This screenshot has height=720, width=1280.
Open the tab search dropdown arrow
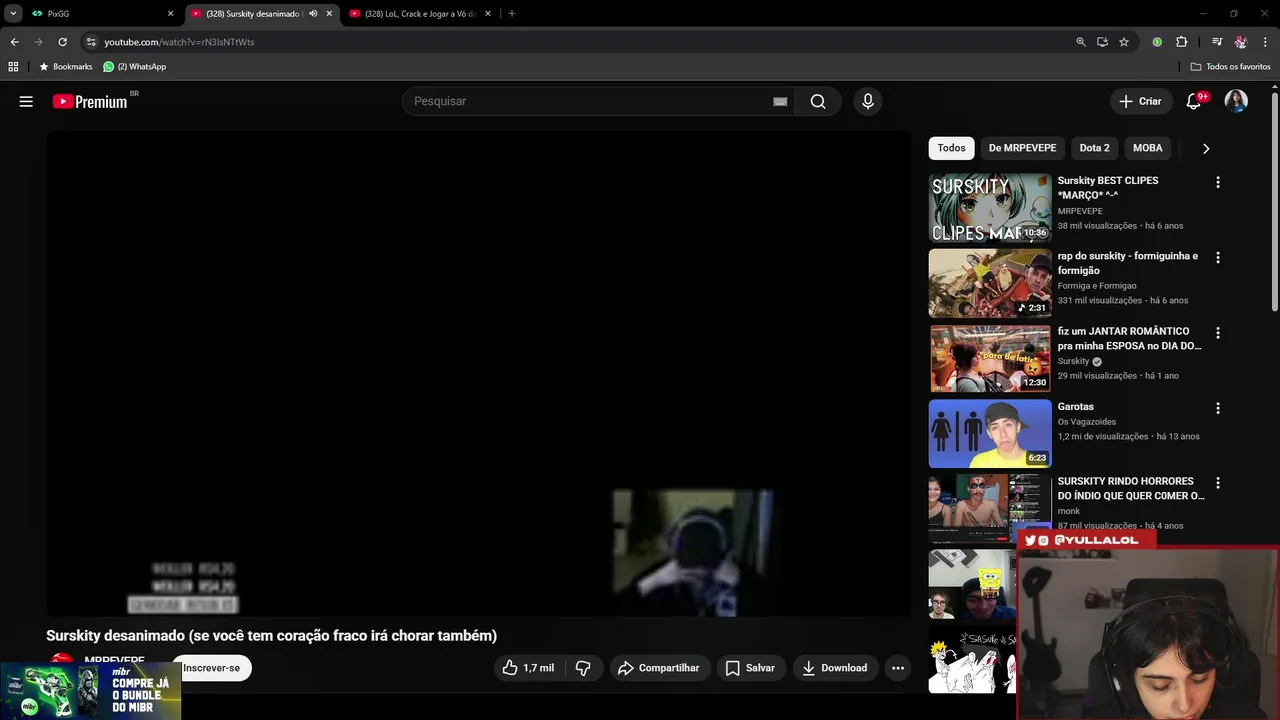[x=13, y=14]
